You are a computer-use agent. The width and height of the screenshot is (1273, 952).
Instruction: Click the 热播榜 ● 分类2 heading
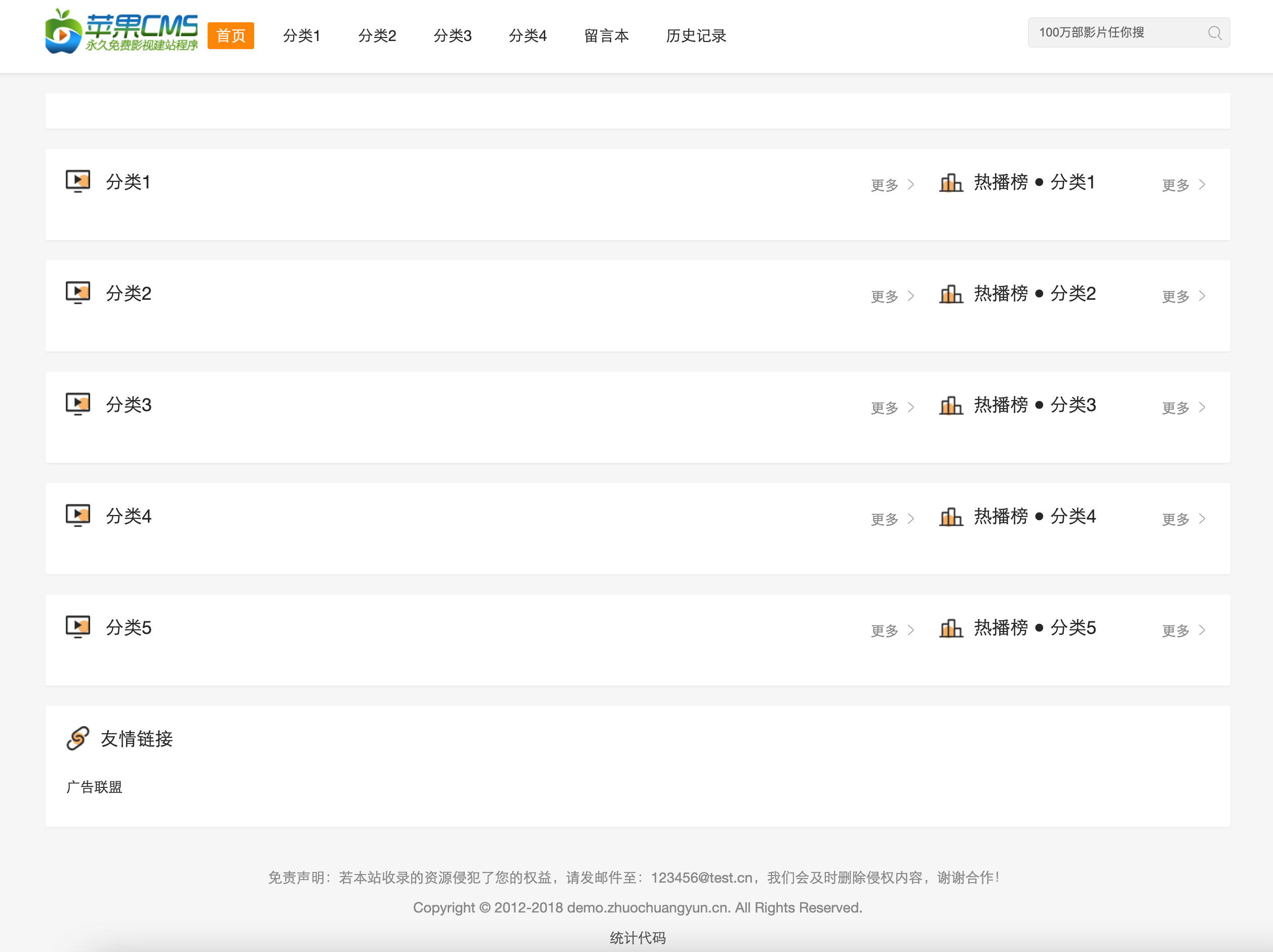(x=1035, y=294)
